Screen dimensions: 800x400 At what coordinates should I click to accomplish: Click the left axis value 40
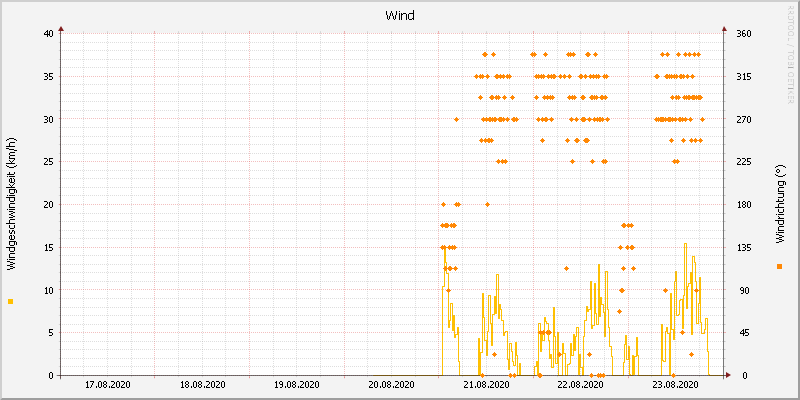[48, 34]
